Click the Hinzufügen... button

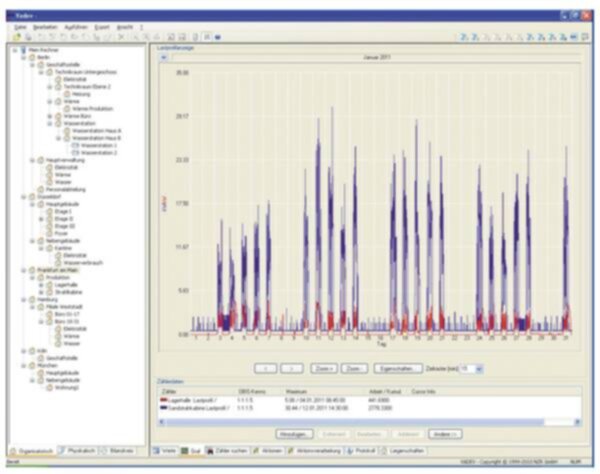click(294, 434)
